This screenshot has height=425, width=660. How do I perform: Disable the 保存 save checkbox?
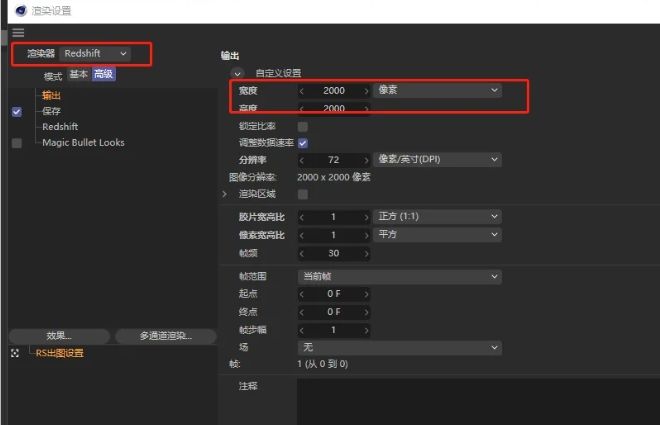click(16, 112)
